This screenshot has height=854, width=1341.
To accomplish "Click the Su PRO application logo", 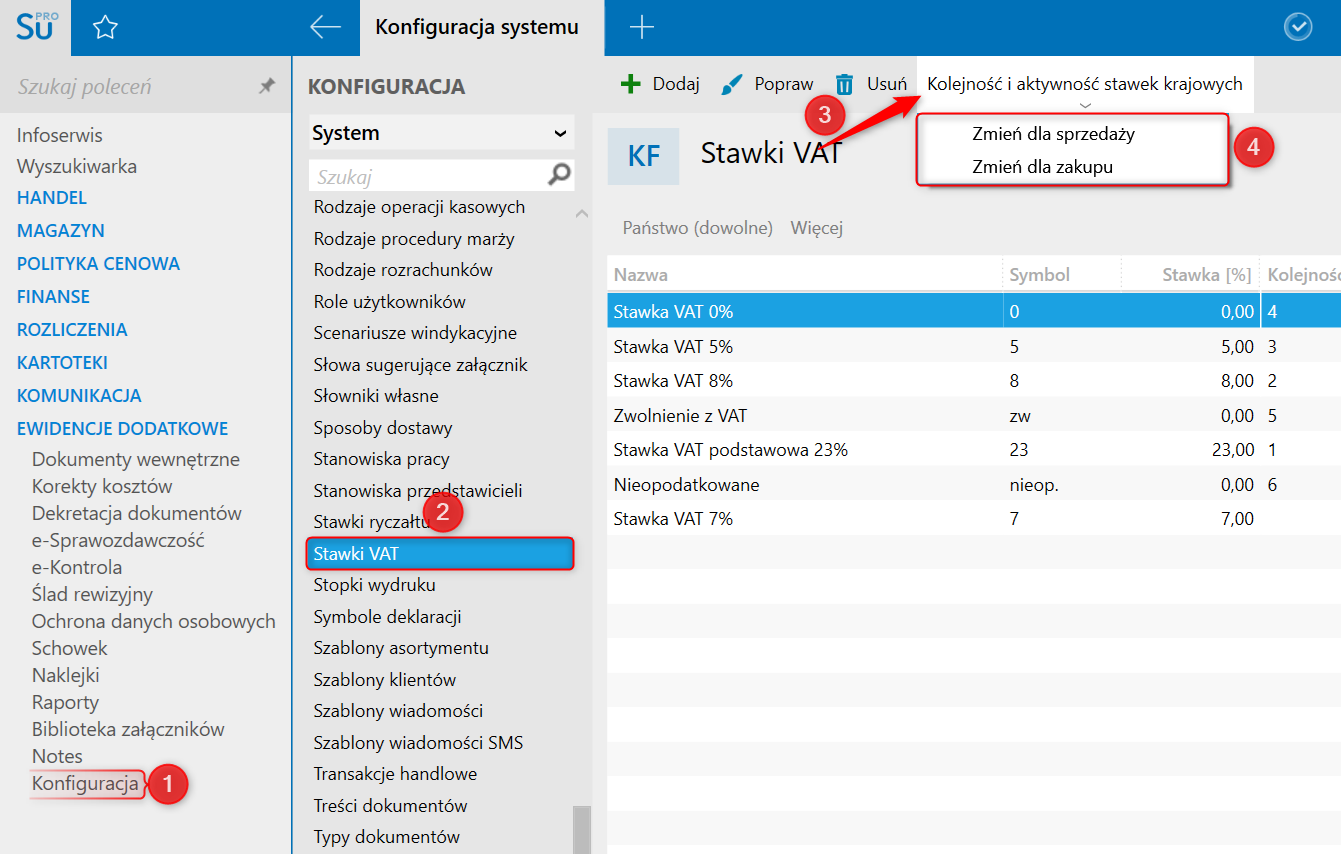I will (x=37, y=26).
